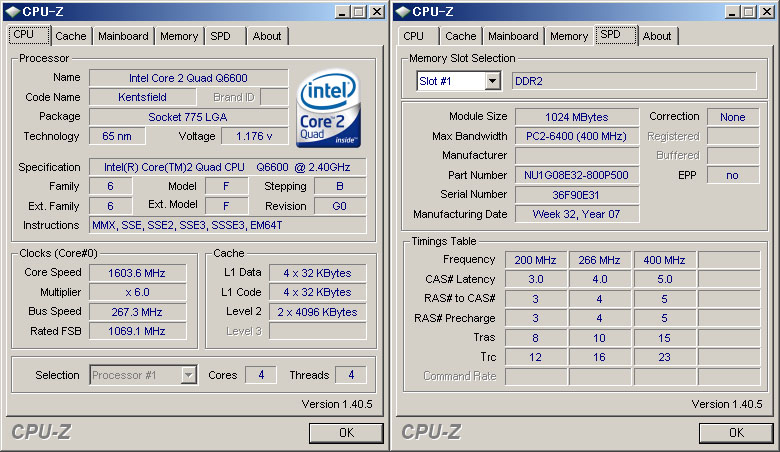Click the Core Speed value 1603.6 MHz
Viewport: 780px width, 452px height.
[137, 273]
